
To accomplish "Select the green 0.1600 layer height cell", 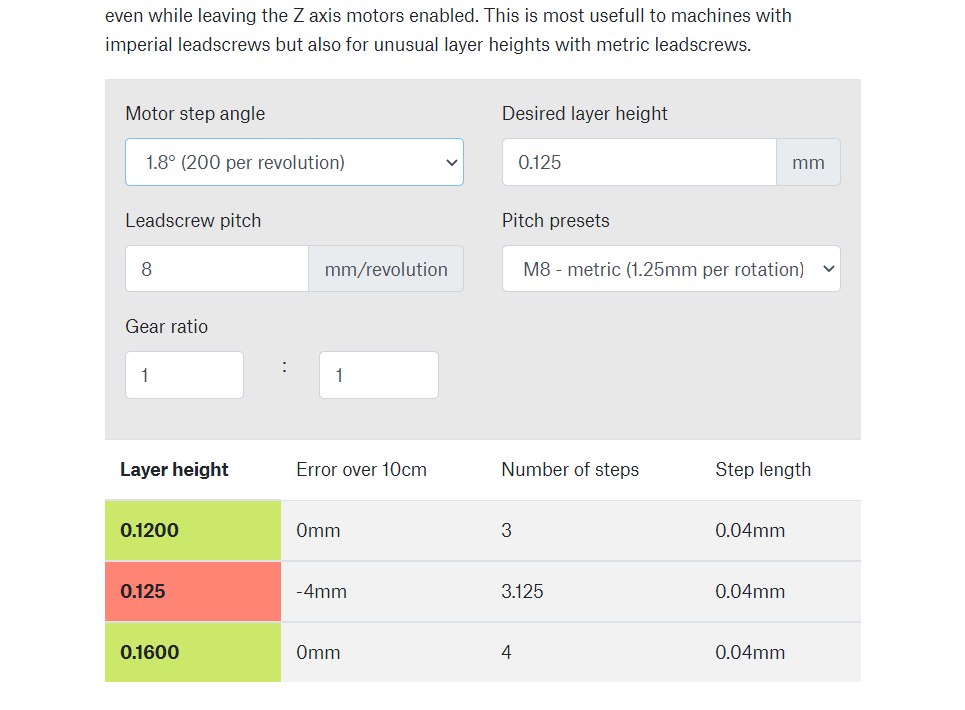I will [x=193, y=652].
